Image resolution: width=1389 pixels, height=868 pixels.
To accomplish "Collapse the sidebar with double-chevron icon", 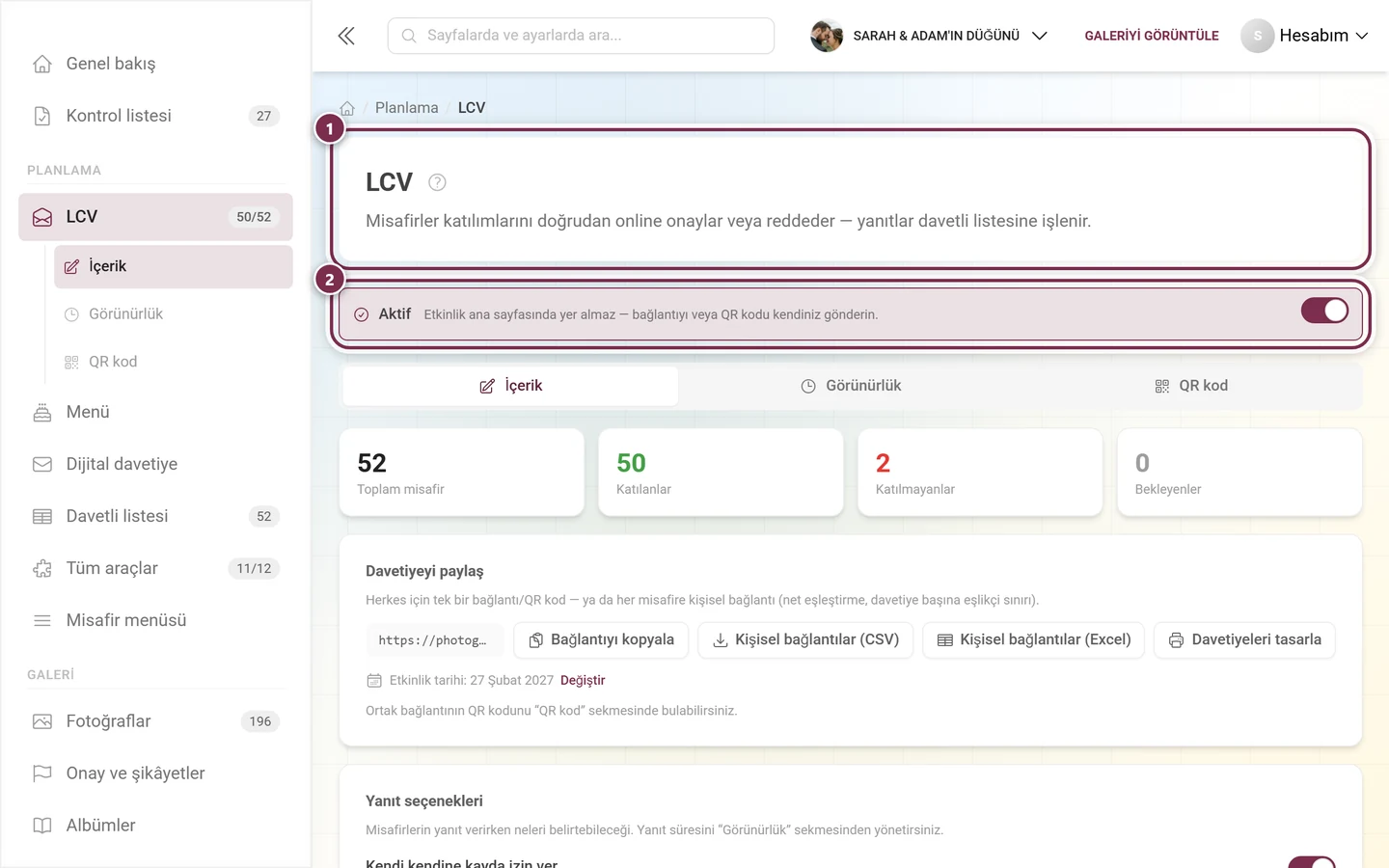I will point(346,36).
